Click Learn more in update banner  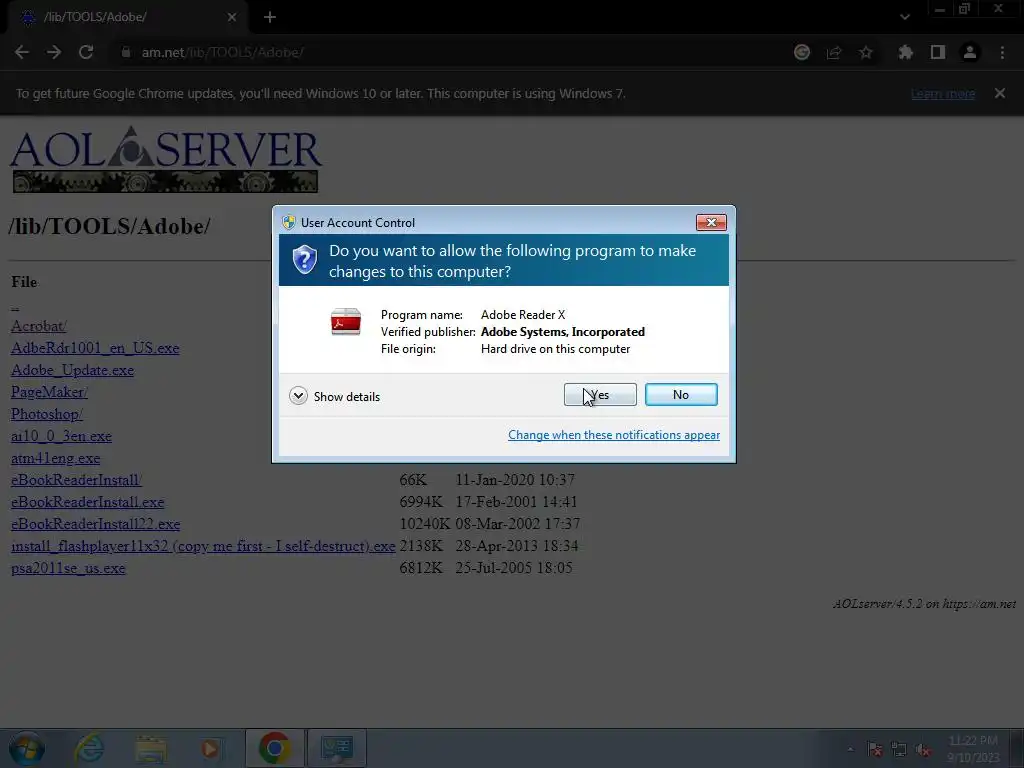(x=943, y=93)
